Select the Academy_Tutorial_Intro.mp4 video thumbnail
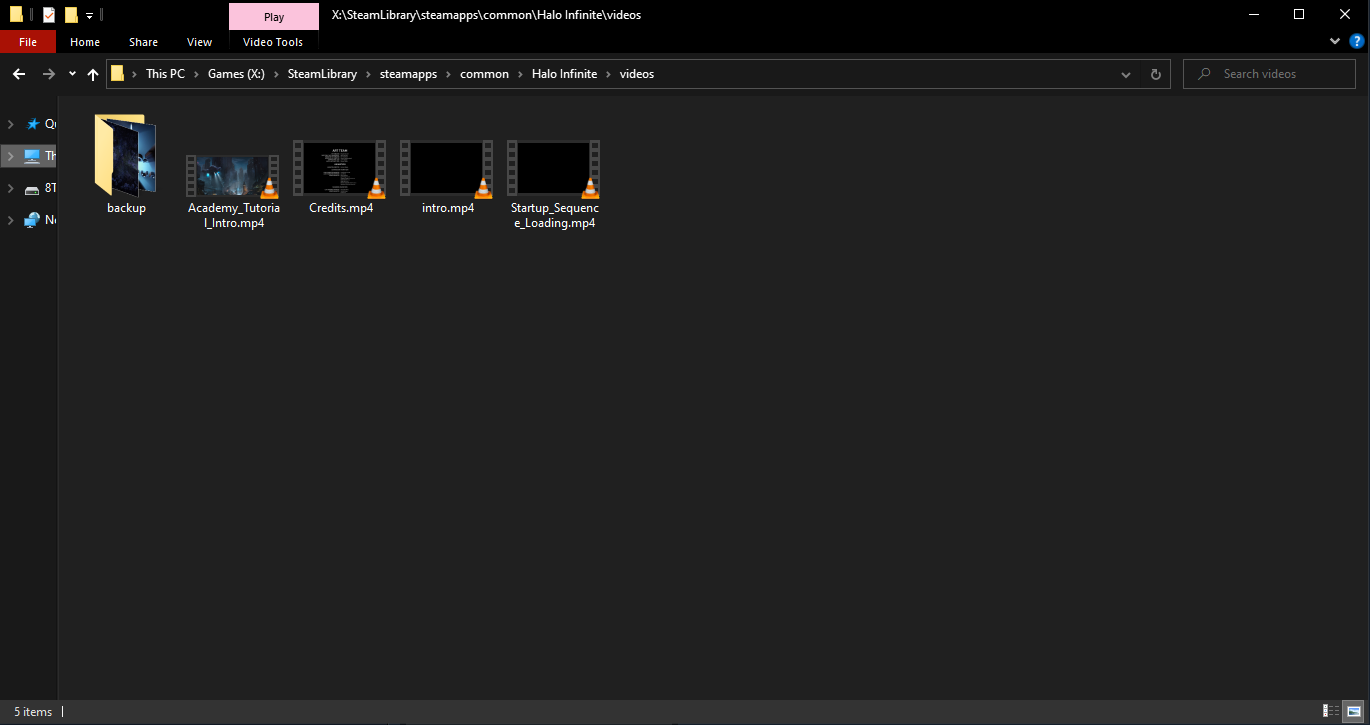Viewport: 1370px width, 725px height. tap(233, 175)
